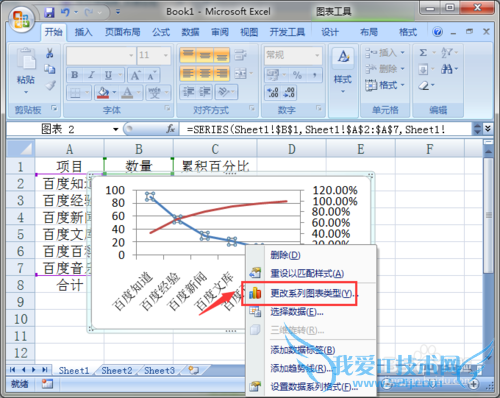
Task: Click the AutoSum sigma icon
Action: click(x=423, y=53)
